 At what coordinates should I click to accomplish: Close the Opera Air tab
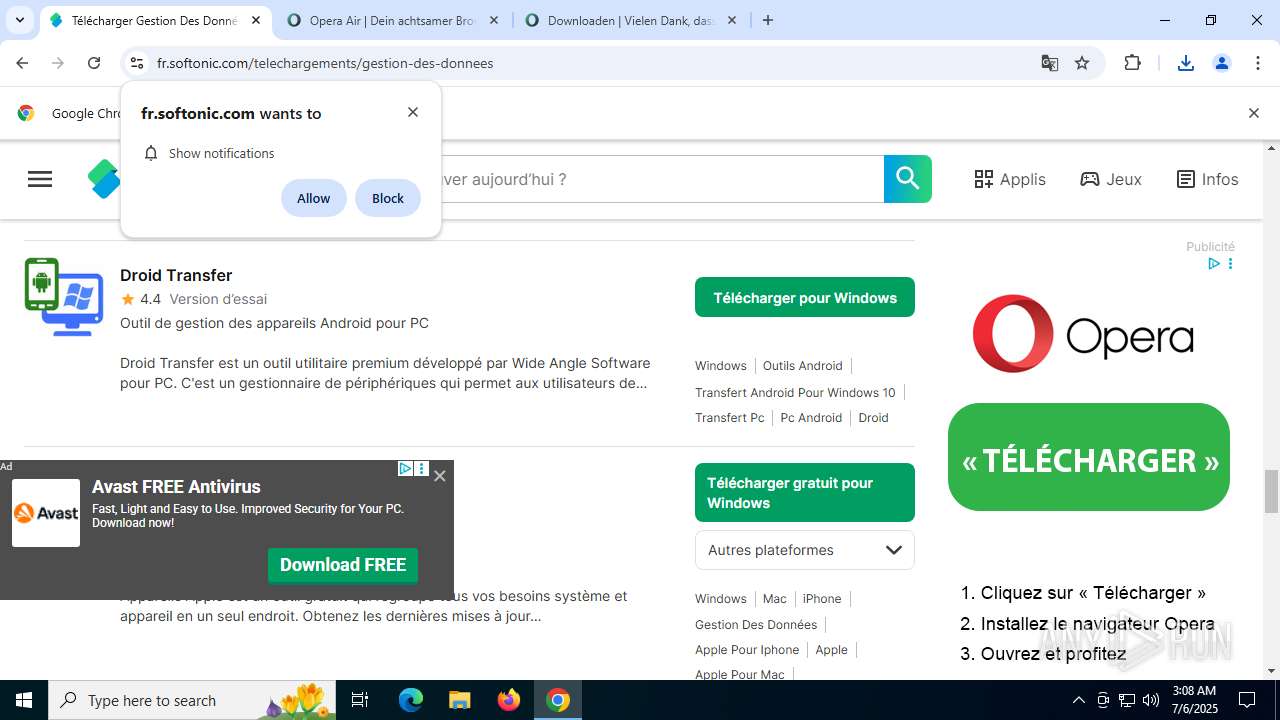pyautogui.click(x=494, y=20)
